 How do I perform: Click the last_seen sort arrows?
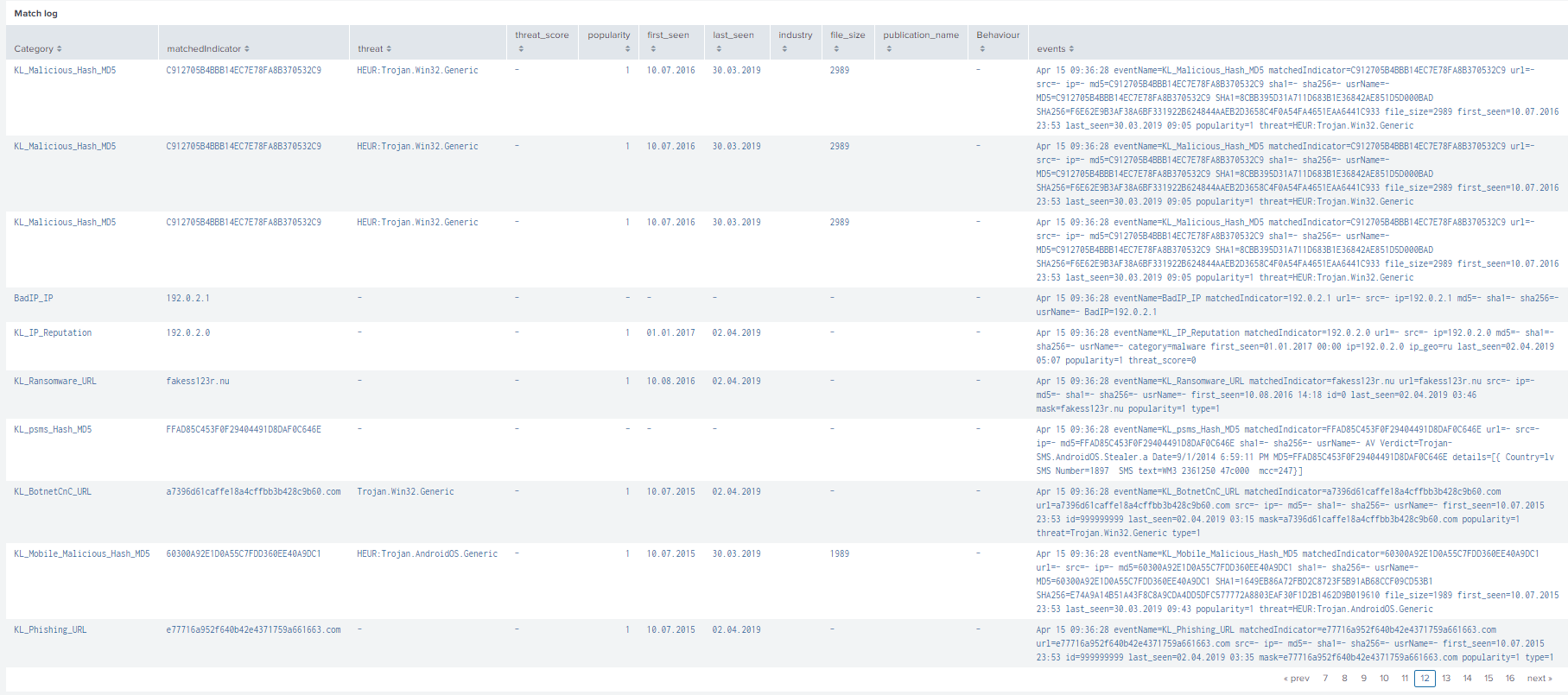pos(719,49)
